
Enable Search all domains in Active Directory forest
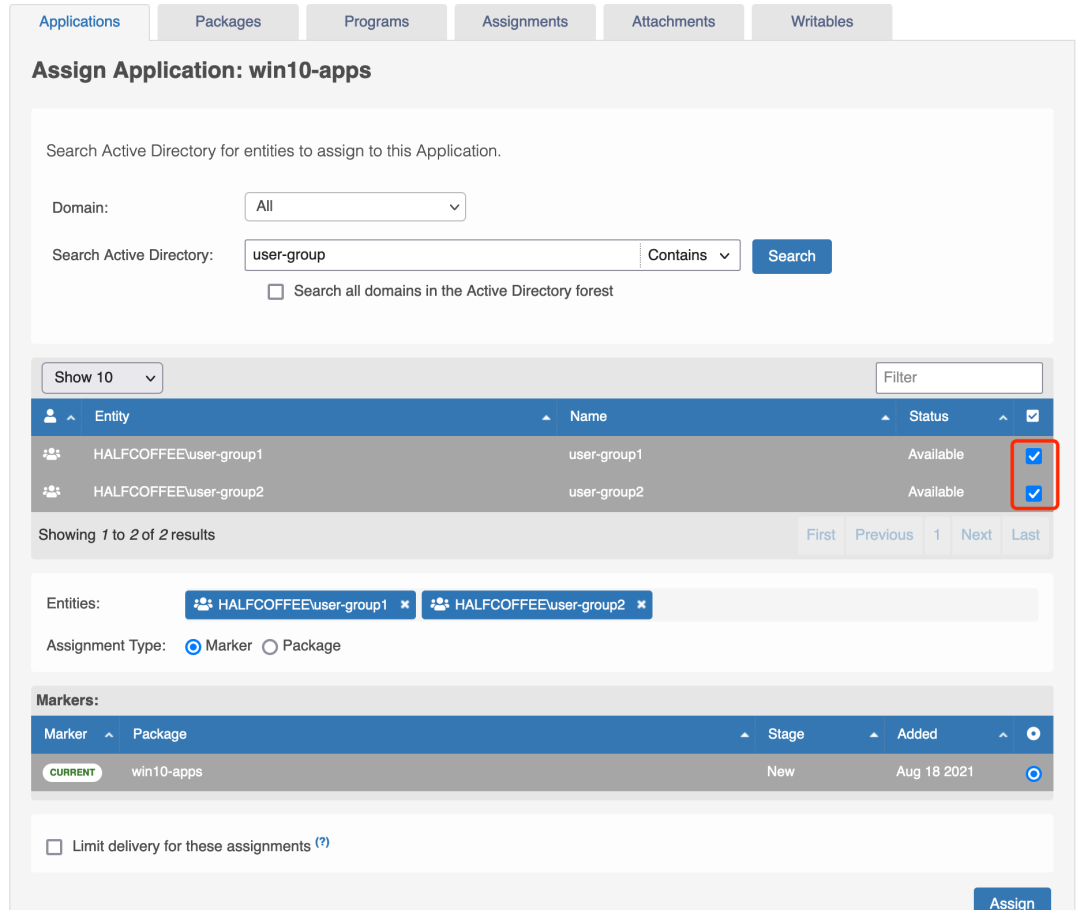coord(276,292)
